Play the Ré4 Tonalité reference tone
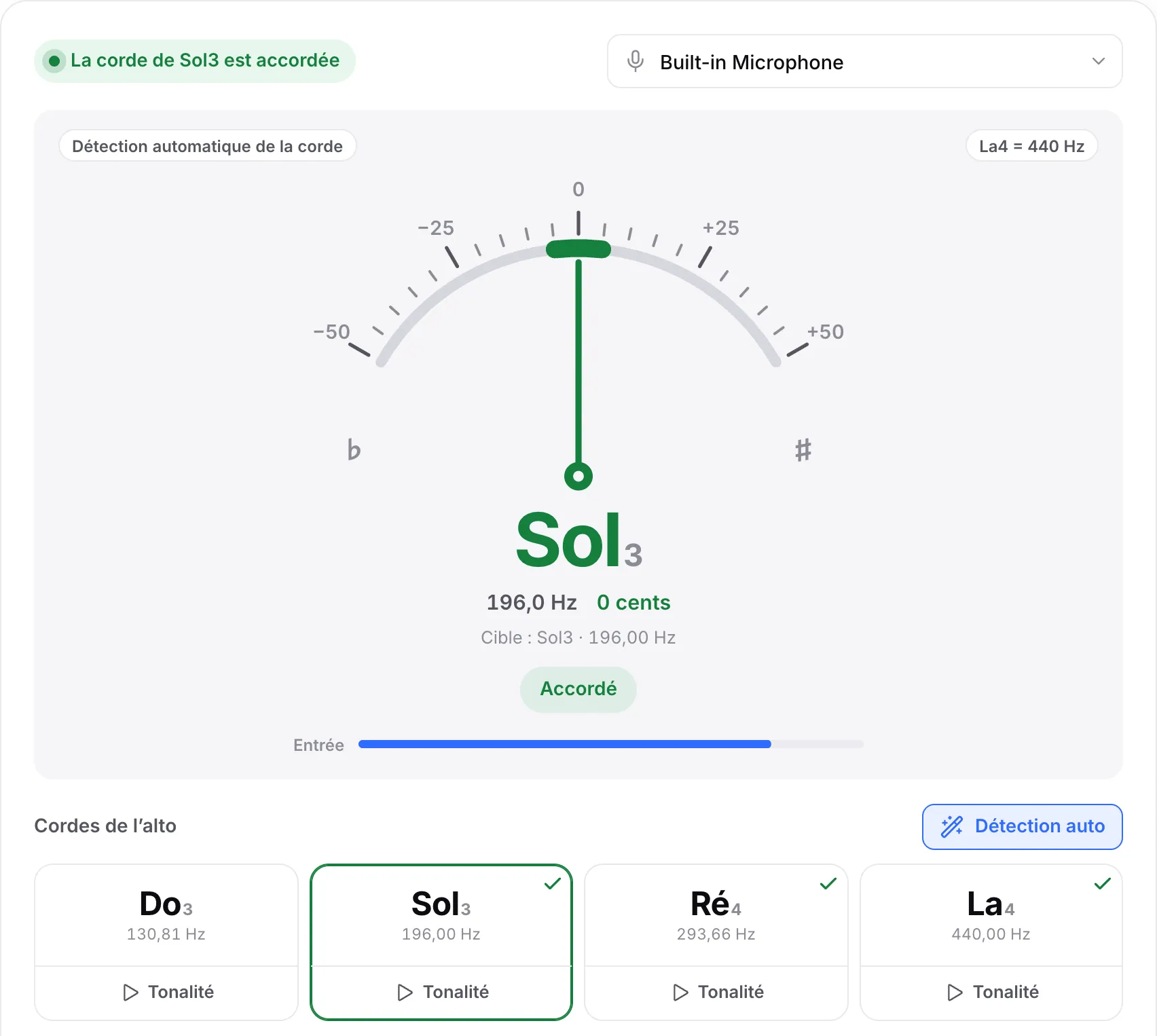Image resolution: width=1157 pixels, height=1036 pixels. (x=716, y=993)
